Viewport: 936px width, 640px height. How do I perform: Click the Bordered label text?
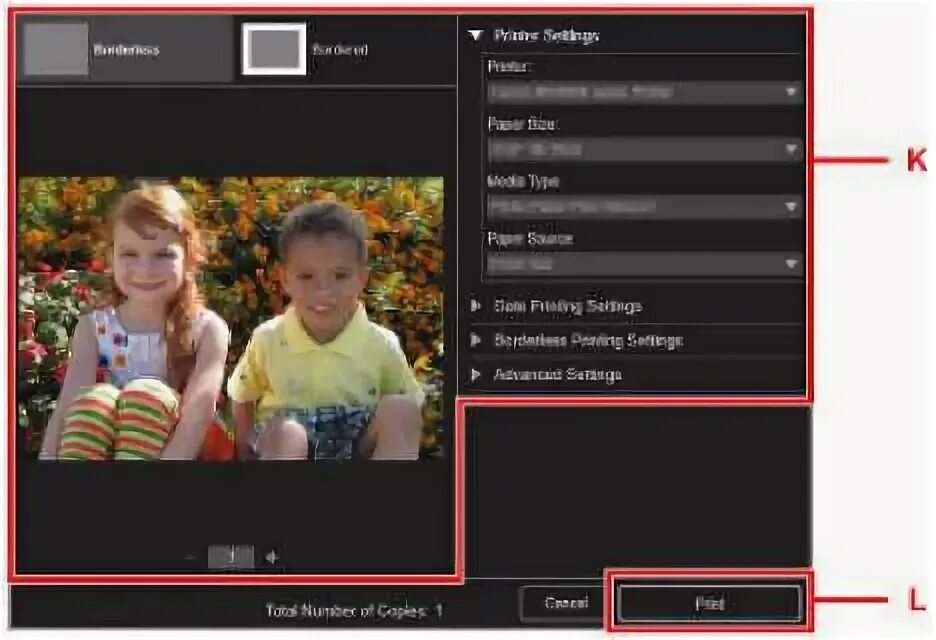(x=340, y=50)
